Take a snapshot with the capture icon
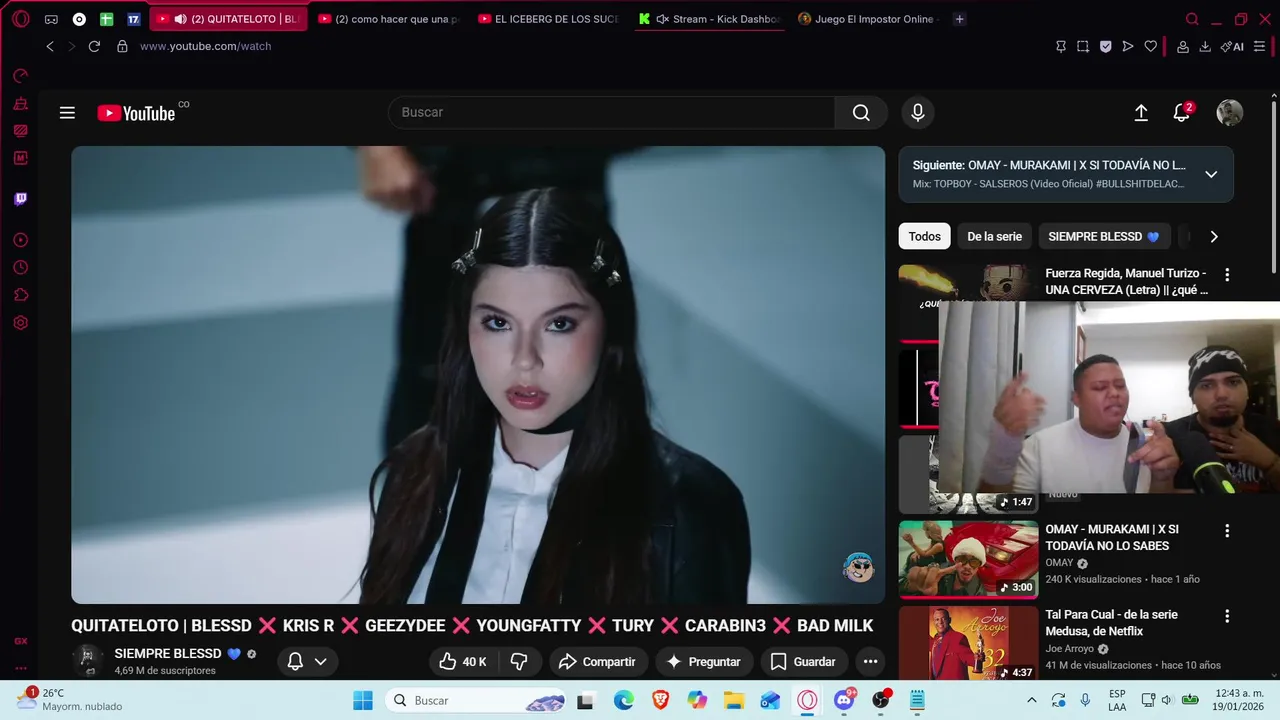Image resolution: width=1280 pixels, height=720 pixels. (1083, 46)
